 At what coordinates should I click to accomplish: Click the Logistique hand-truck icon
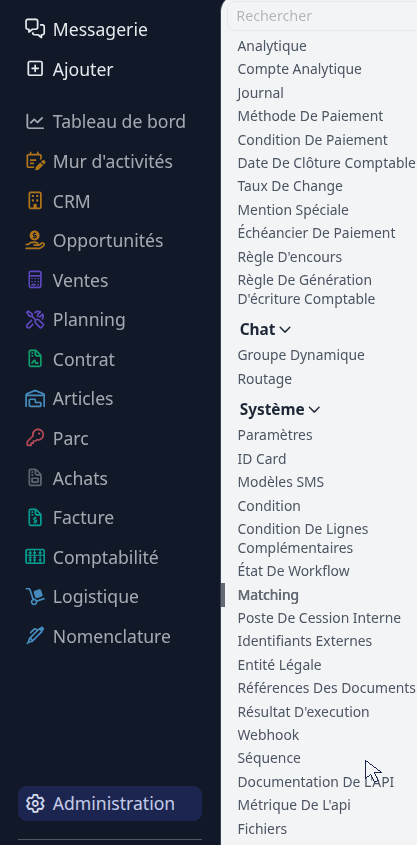click(x=35, y=597)
